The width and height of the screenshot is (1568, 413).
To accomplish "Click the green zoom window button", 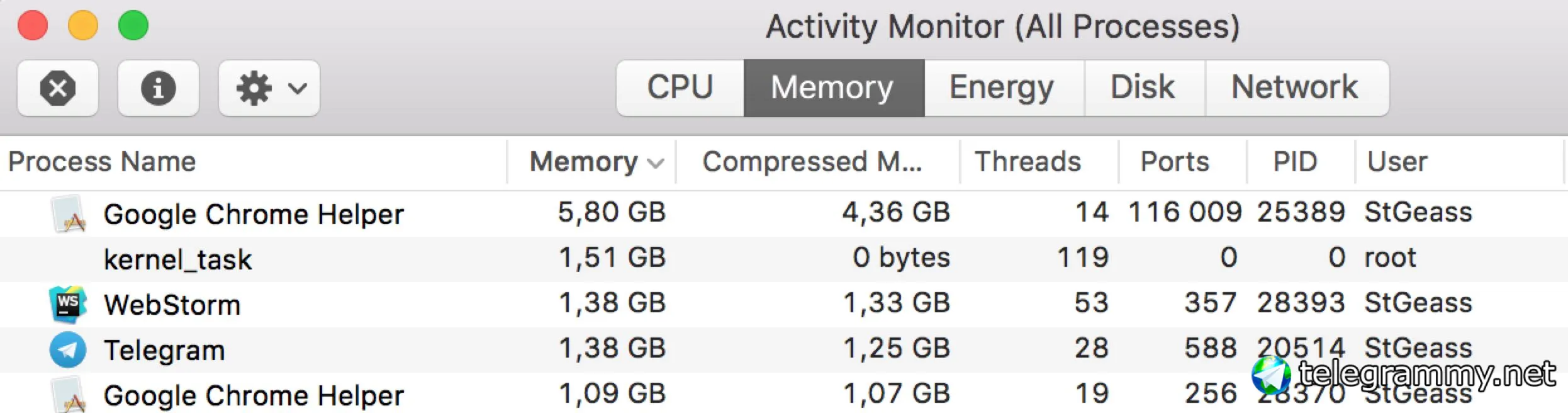I will click(133, 26).
